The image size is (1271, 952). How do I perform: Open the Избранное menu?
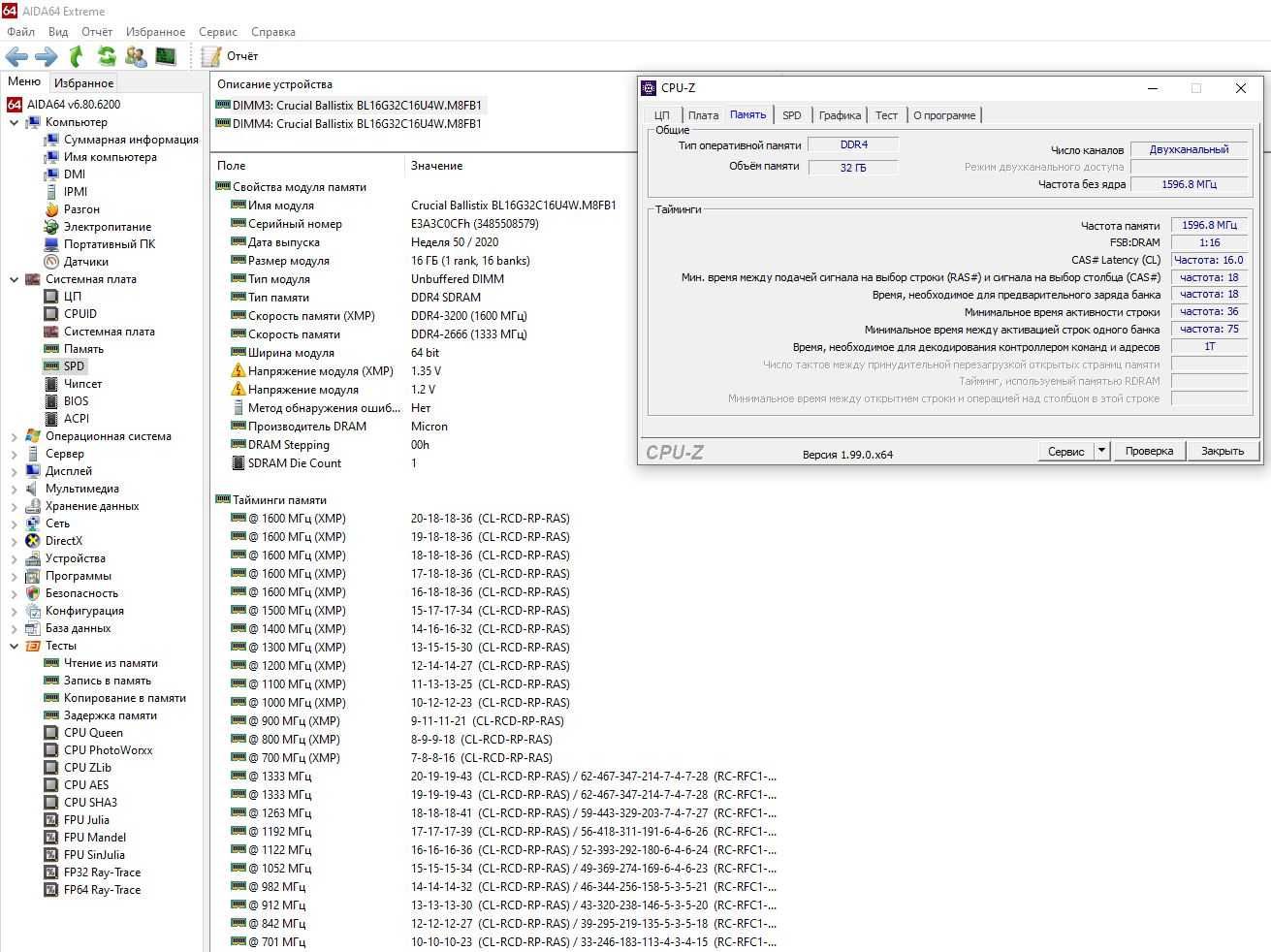click(155, 32)
